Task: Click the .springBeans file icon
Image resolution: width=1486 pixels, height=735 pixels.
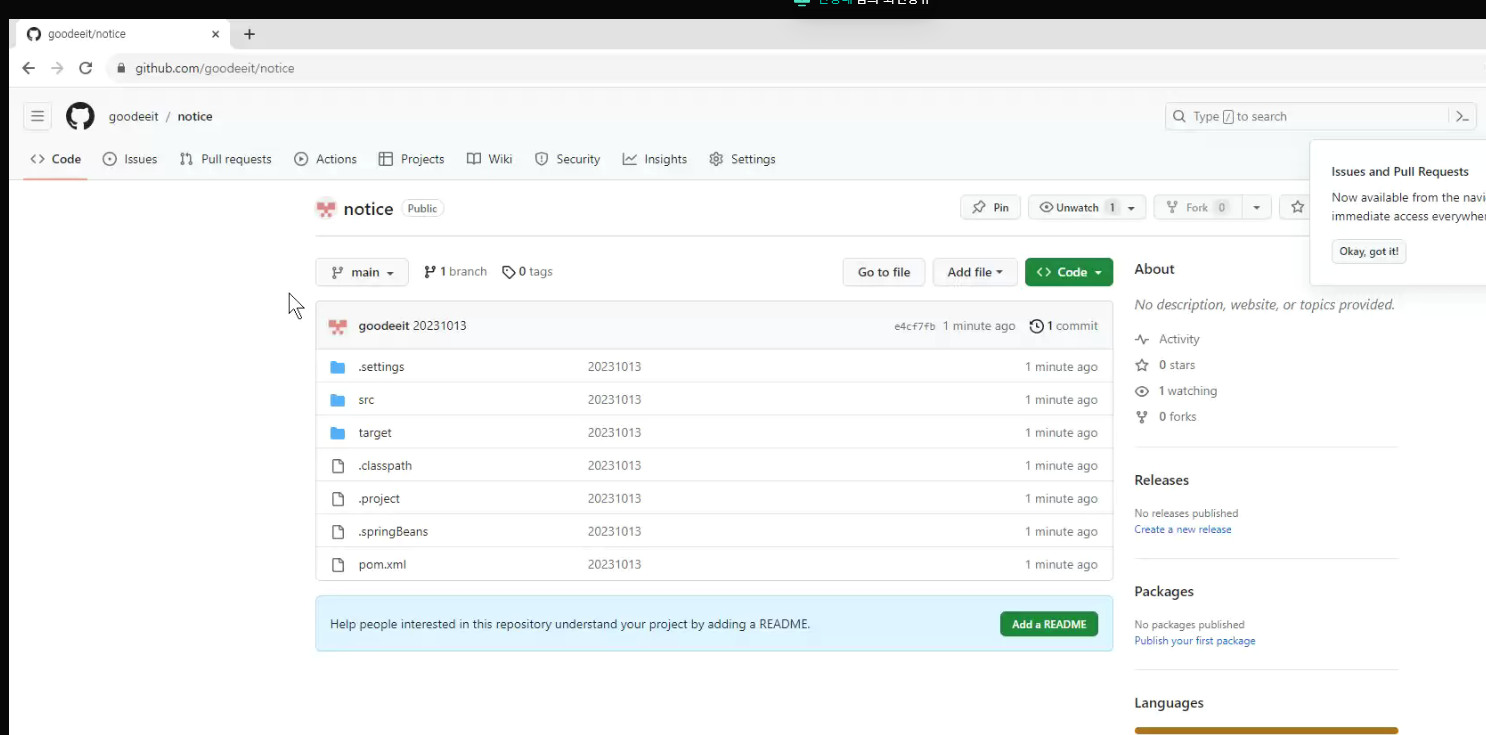Action: (338, 532)
